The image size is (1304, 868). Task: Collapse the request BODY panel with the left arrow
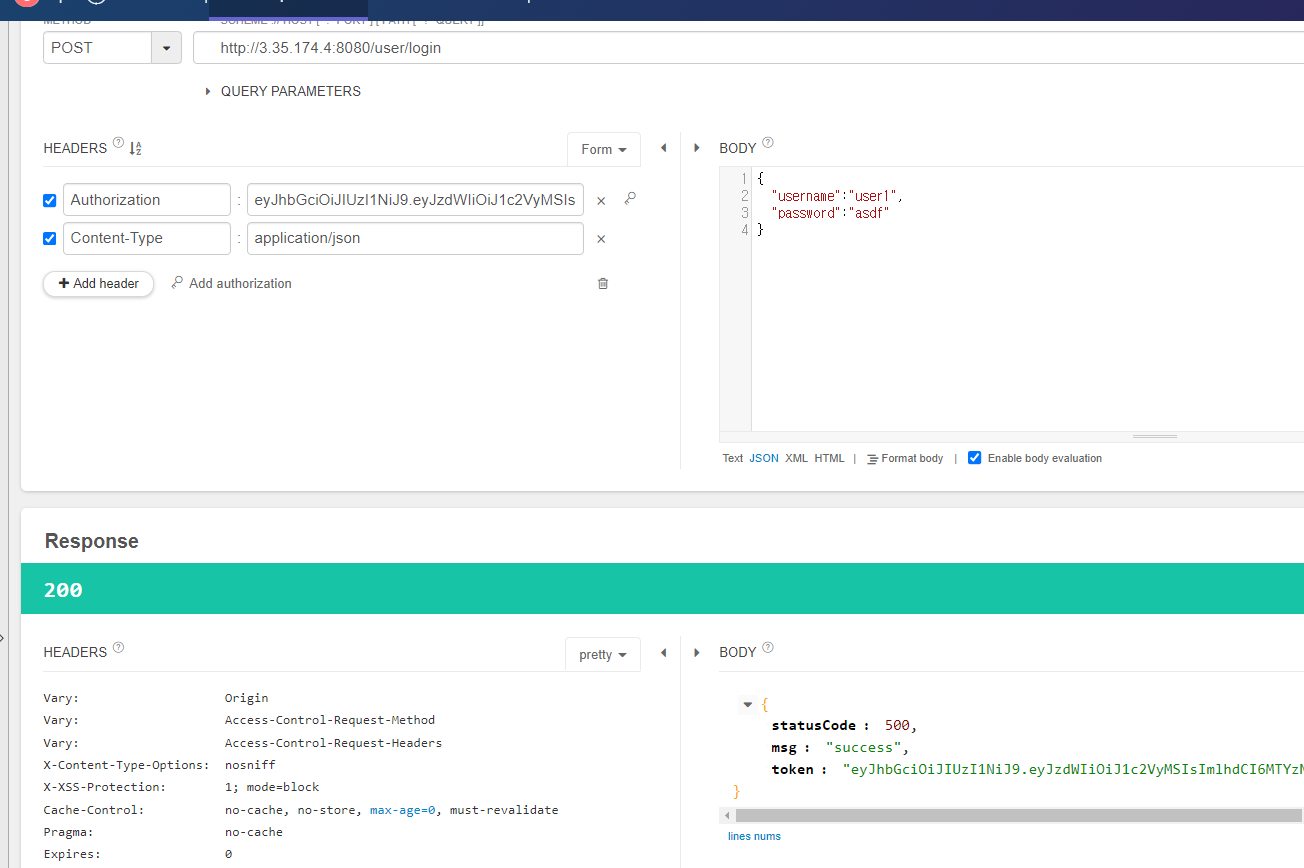pos(663,147)
